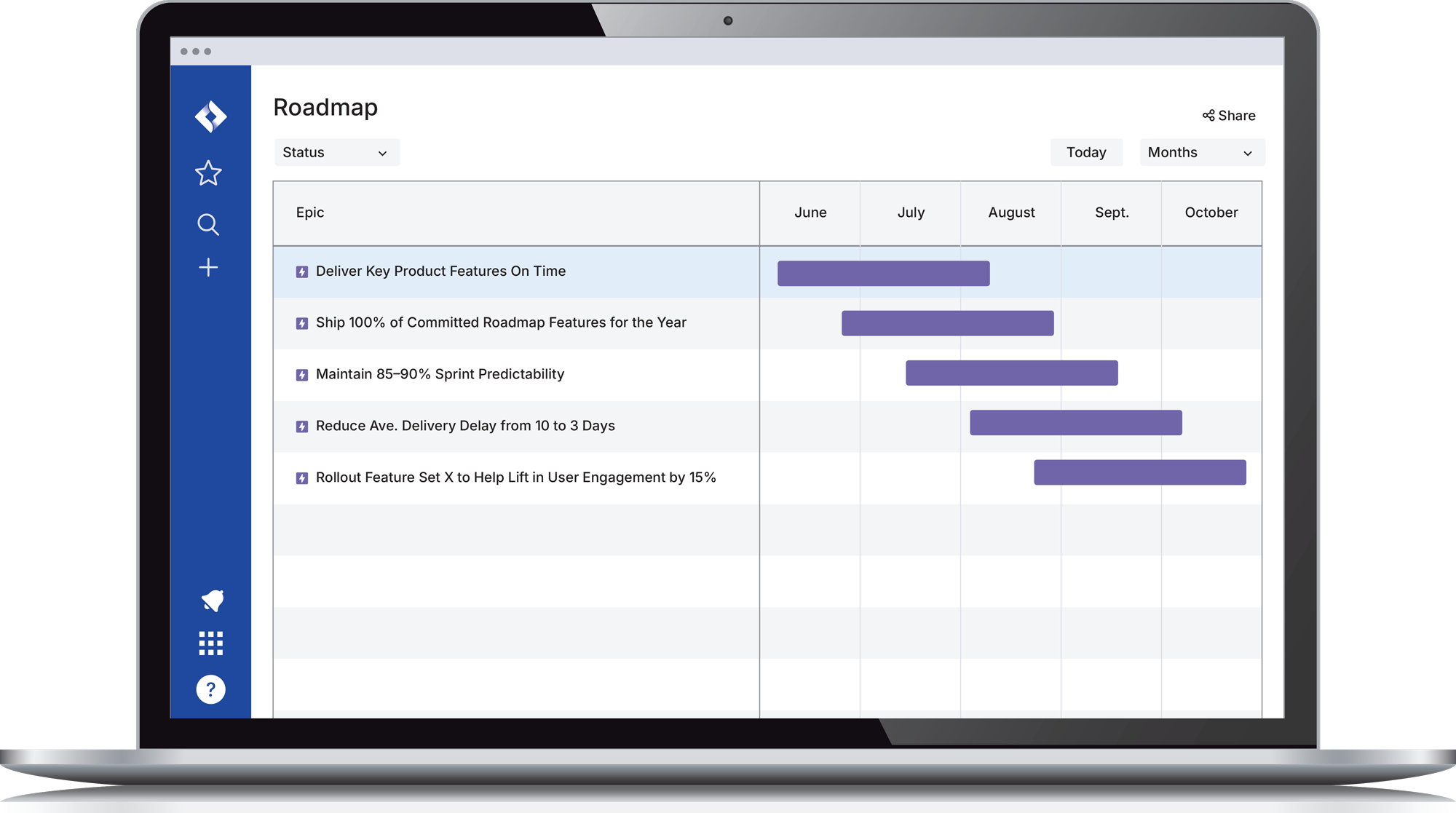Click the plus icon to create new item
The height and width of the screenshot is (813, 1456).
point(209,268)
